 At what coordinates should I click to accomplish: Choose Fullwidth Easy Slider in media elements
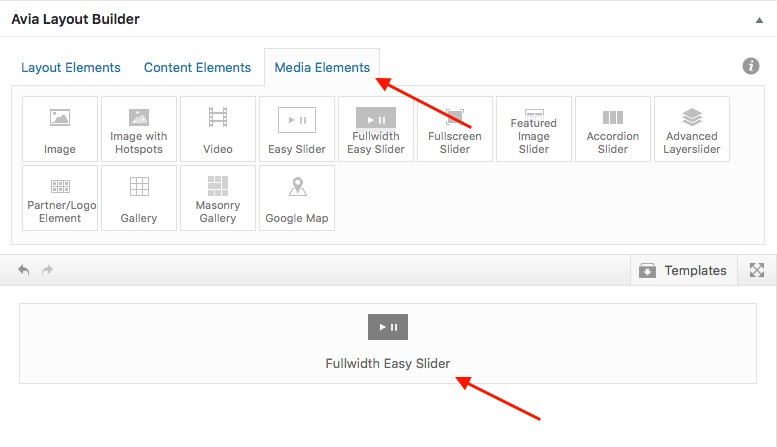[x=376, y=129]
